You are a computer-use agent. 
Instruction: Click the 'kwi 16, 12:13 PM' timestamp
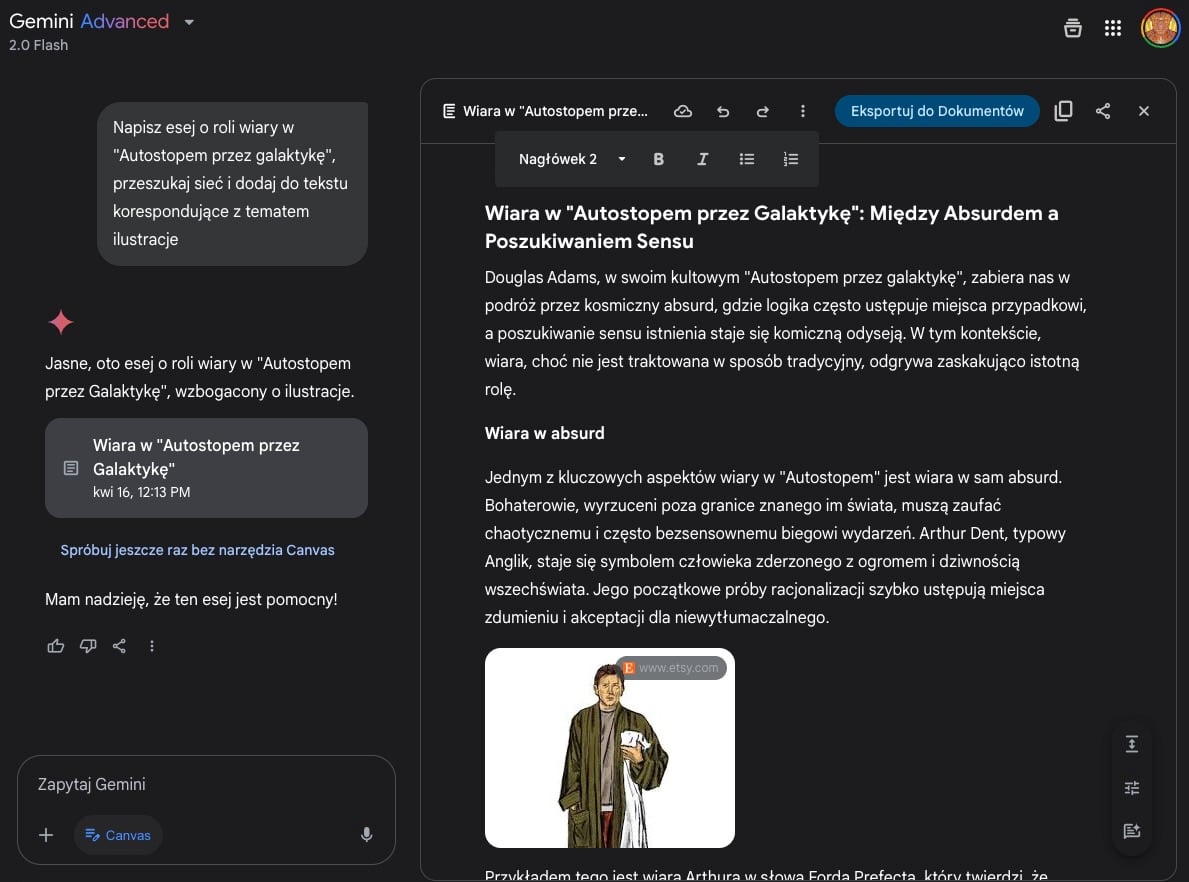(x=142, y=492)
